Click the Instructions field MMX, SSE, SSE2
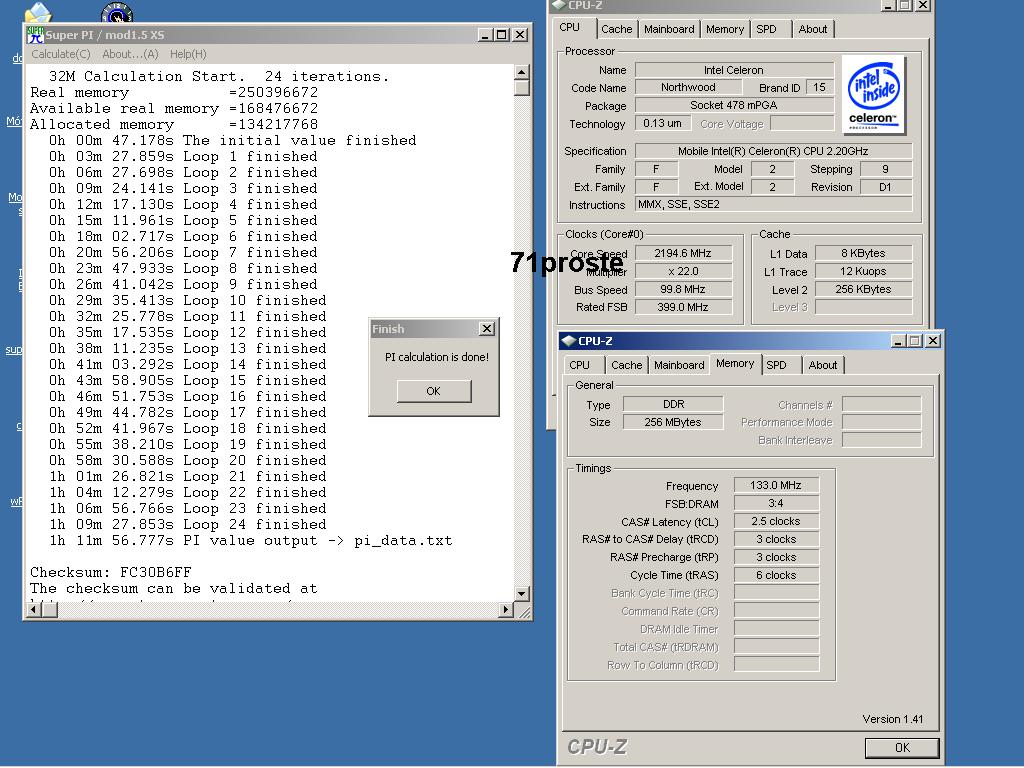This screenshot has width=1024, height=768. pyautogui.click(x=773, y=204)
